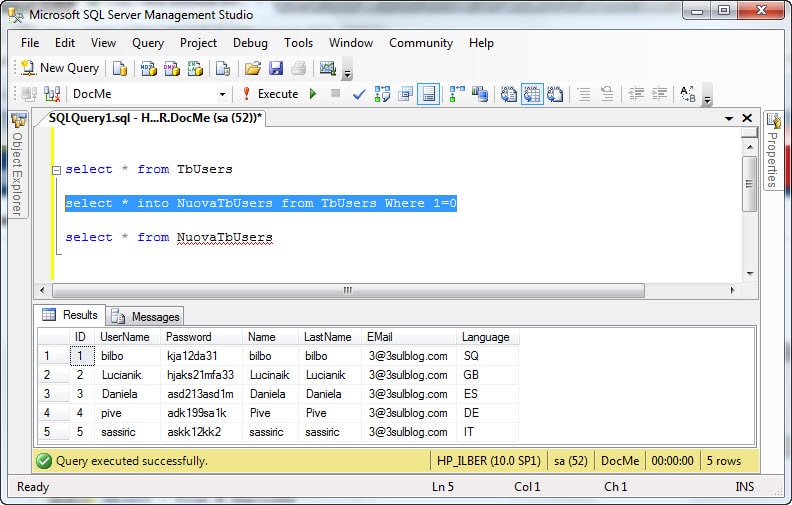Click the Activity Monitor icon
The image size is (792, 505).
click(x=326, y=68)
